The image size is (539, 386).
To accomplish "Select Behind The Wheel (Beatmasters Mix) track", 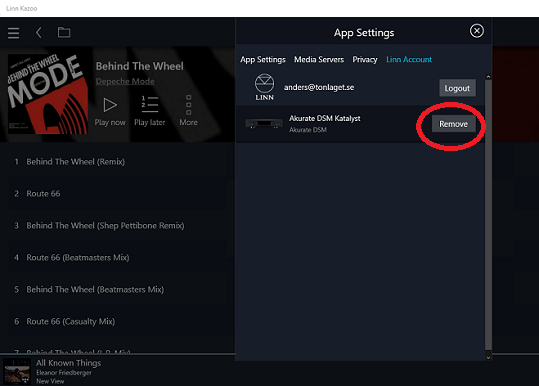I will click(x=118, y=289).
